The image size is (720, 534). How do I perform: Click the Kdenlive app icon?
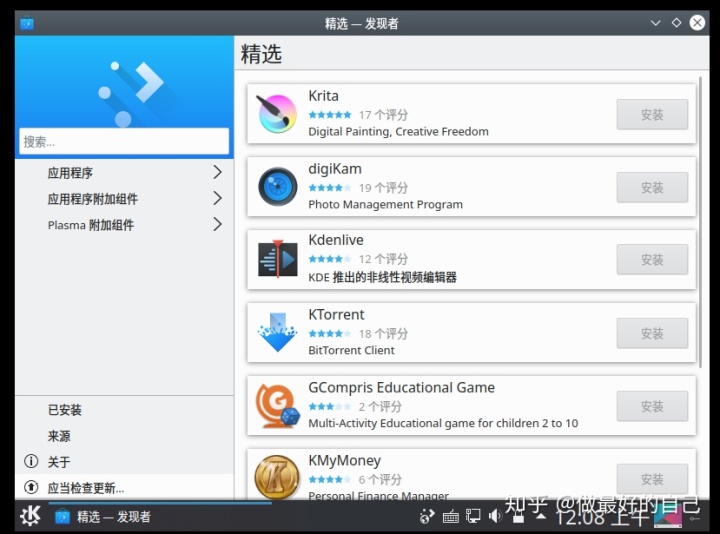277,259
